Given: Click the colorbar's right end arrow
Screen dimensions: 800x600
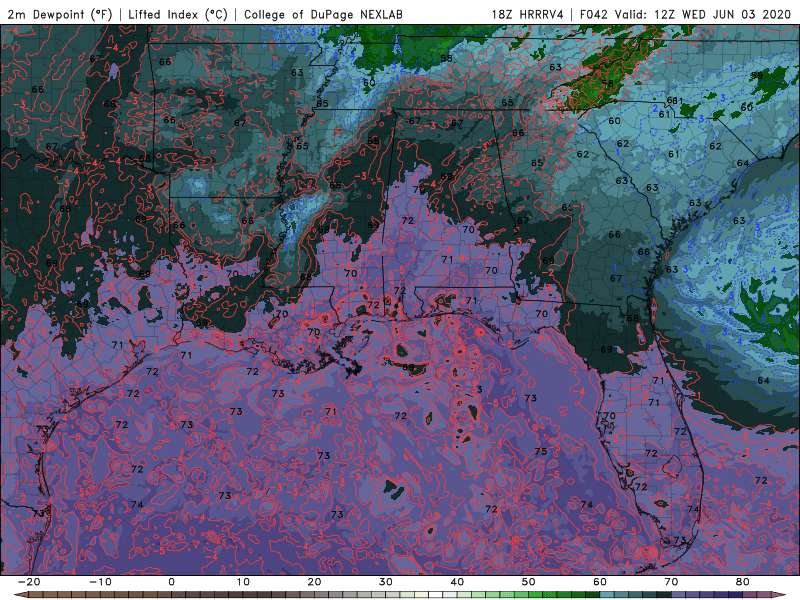Looking at the screenshot, I should pos(780,595).
